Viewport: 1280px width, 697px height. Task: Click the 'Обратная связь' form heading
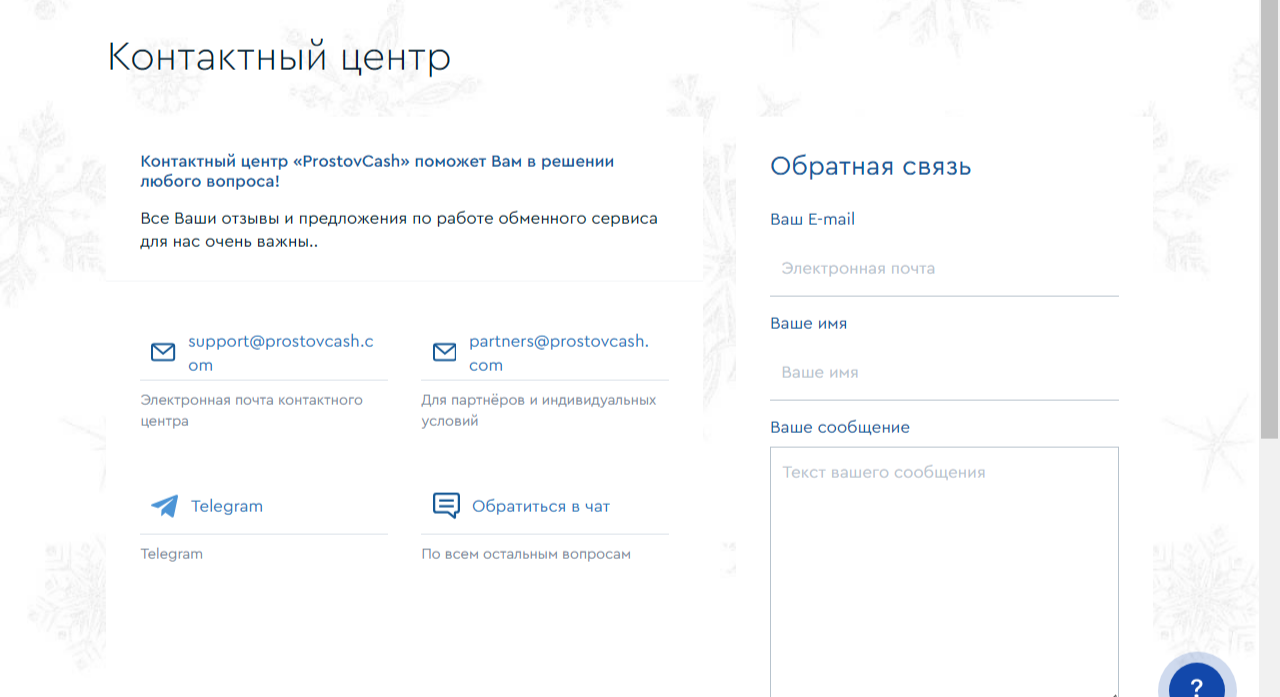tap(871, 166)
